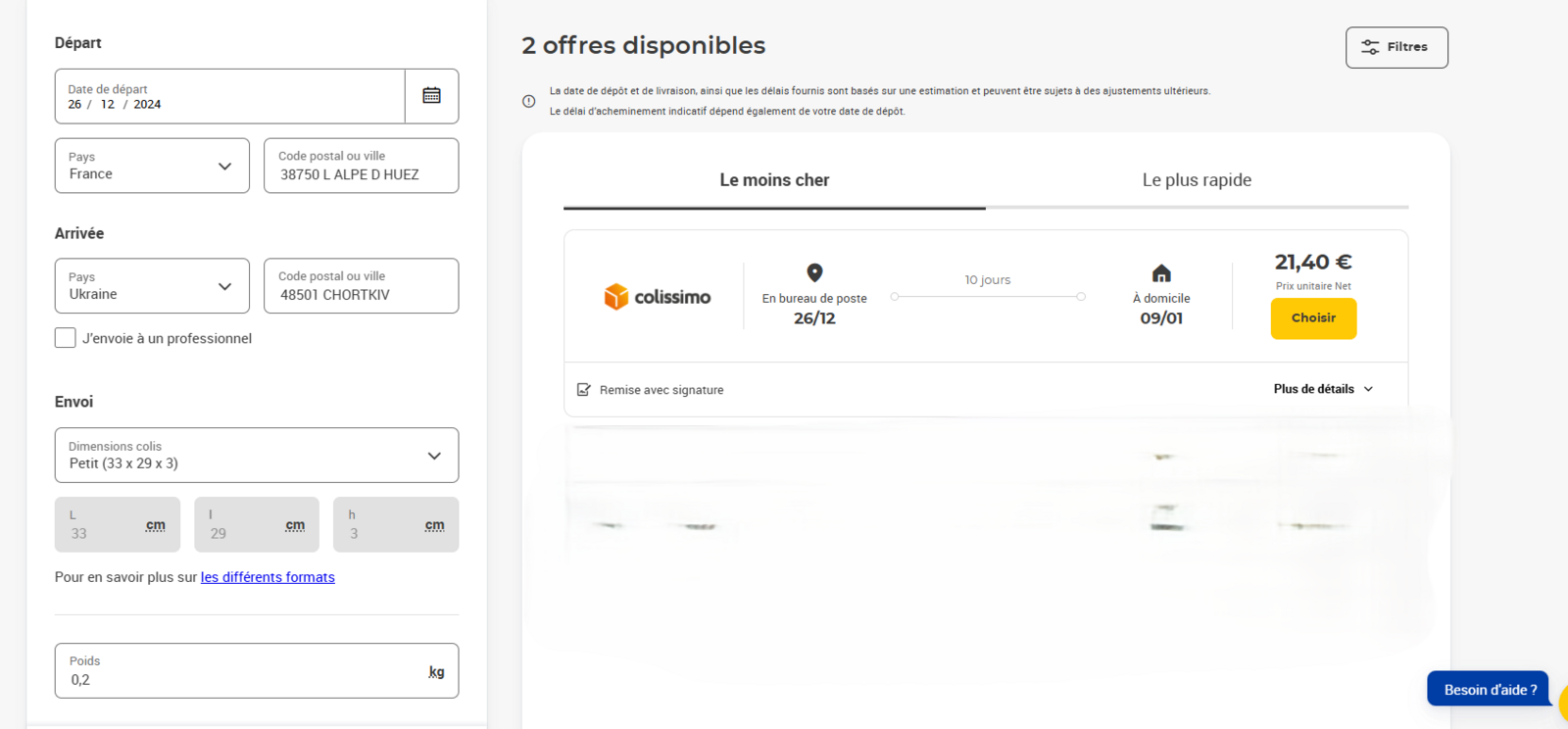Viewport: 1568px width, 729px height.
Task: Open the departure country dropdown showing France
Action: click(x=152, y=166)
